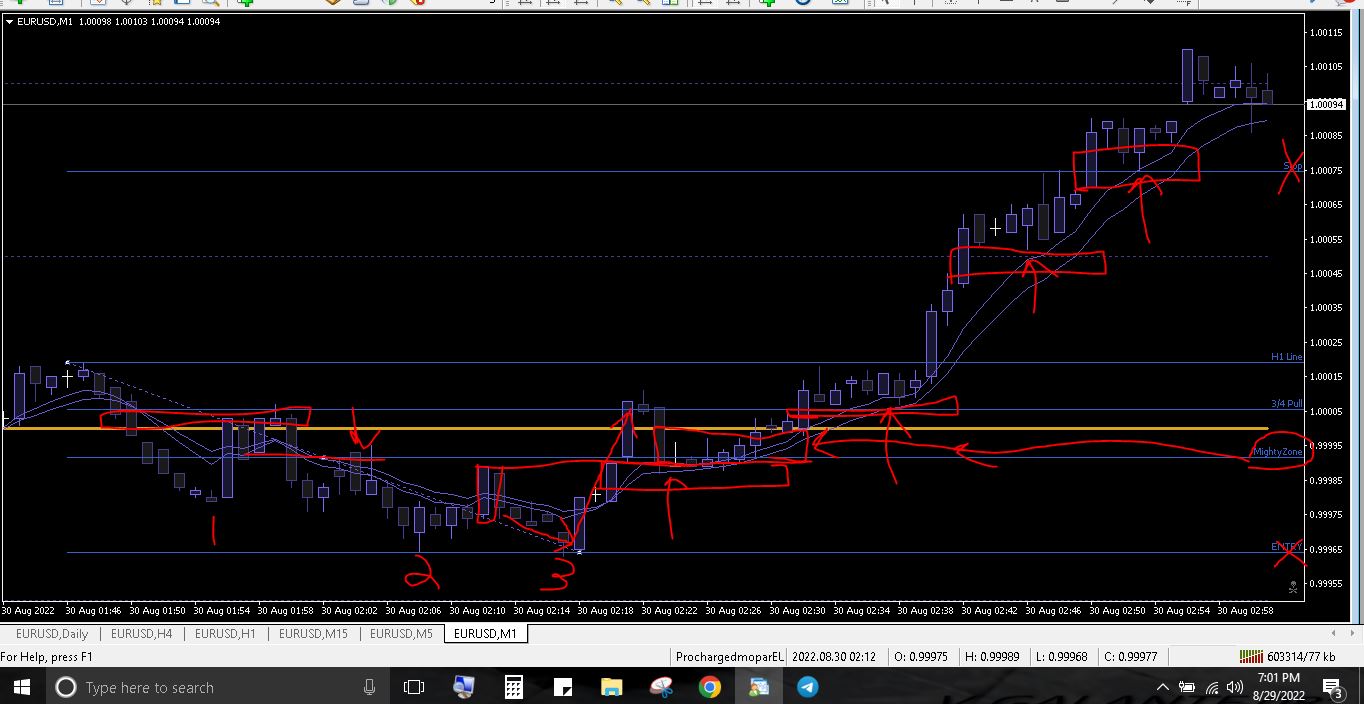Click the 30 Aug 02:38 time axis label
Image resolution: width=1364 pixels, height=704 pixels.
(925, 610)
